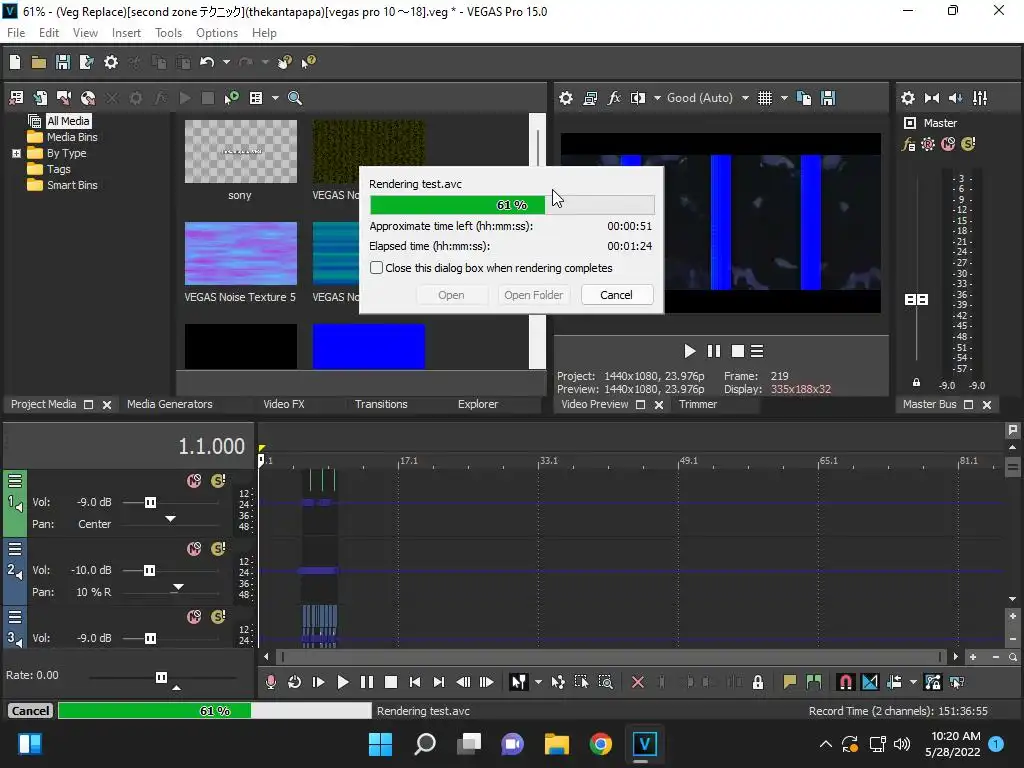Open the edit tool selector dropdown arrow

click(x=538, y=682)
